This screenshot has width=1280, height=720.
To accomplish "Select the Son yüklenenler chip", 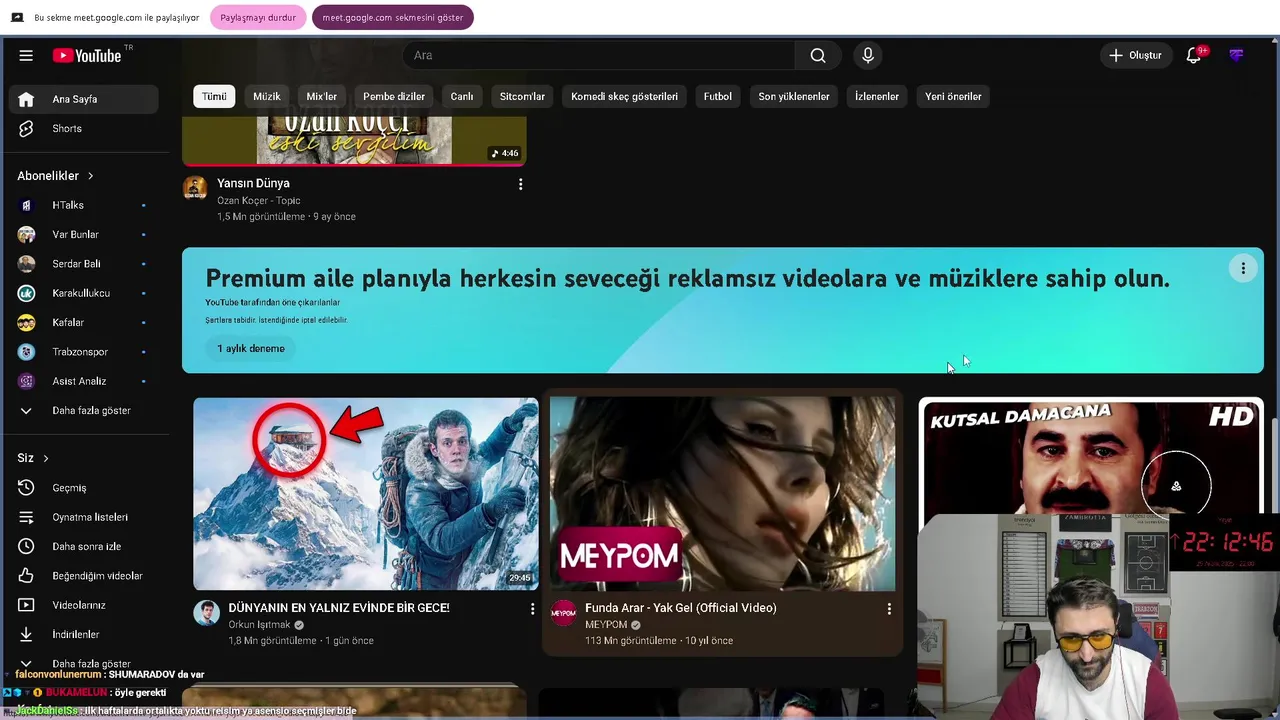I will coord(794,97).
